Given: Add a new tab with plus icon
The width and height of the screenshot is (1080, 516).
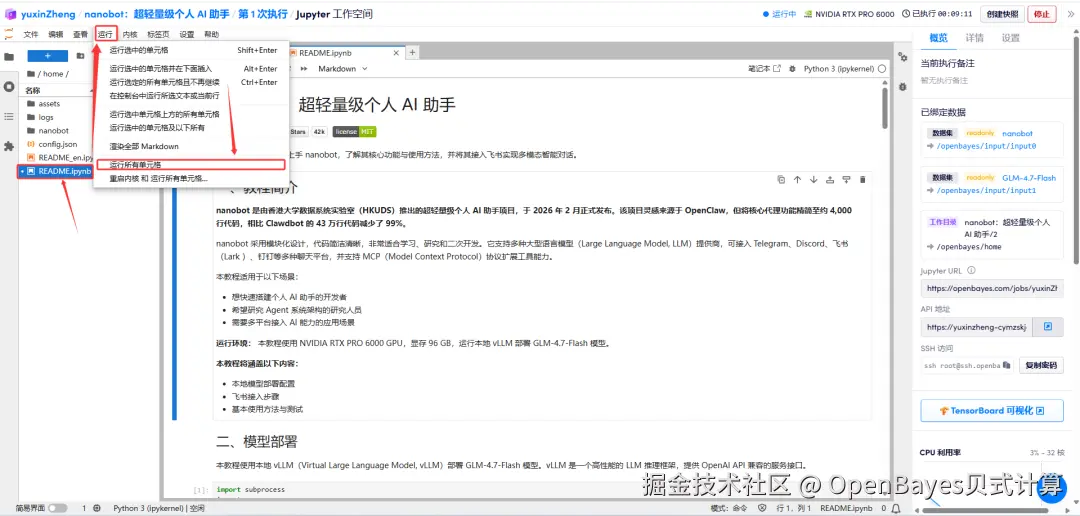Looking at the screenshot, I should point(413,52).
